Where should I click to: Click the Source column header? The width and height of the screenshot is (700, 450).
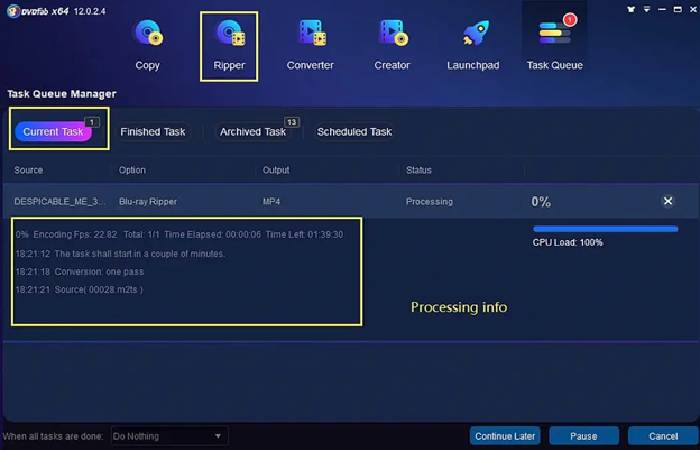point(29,170)
